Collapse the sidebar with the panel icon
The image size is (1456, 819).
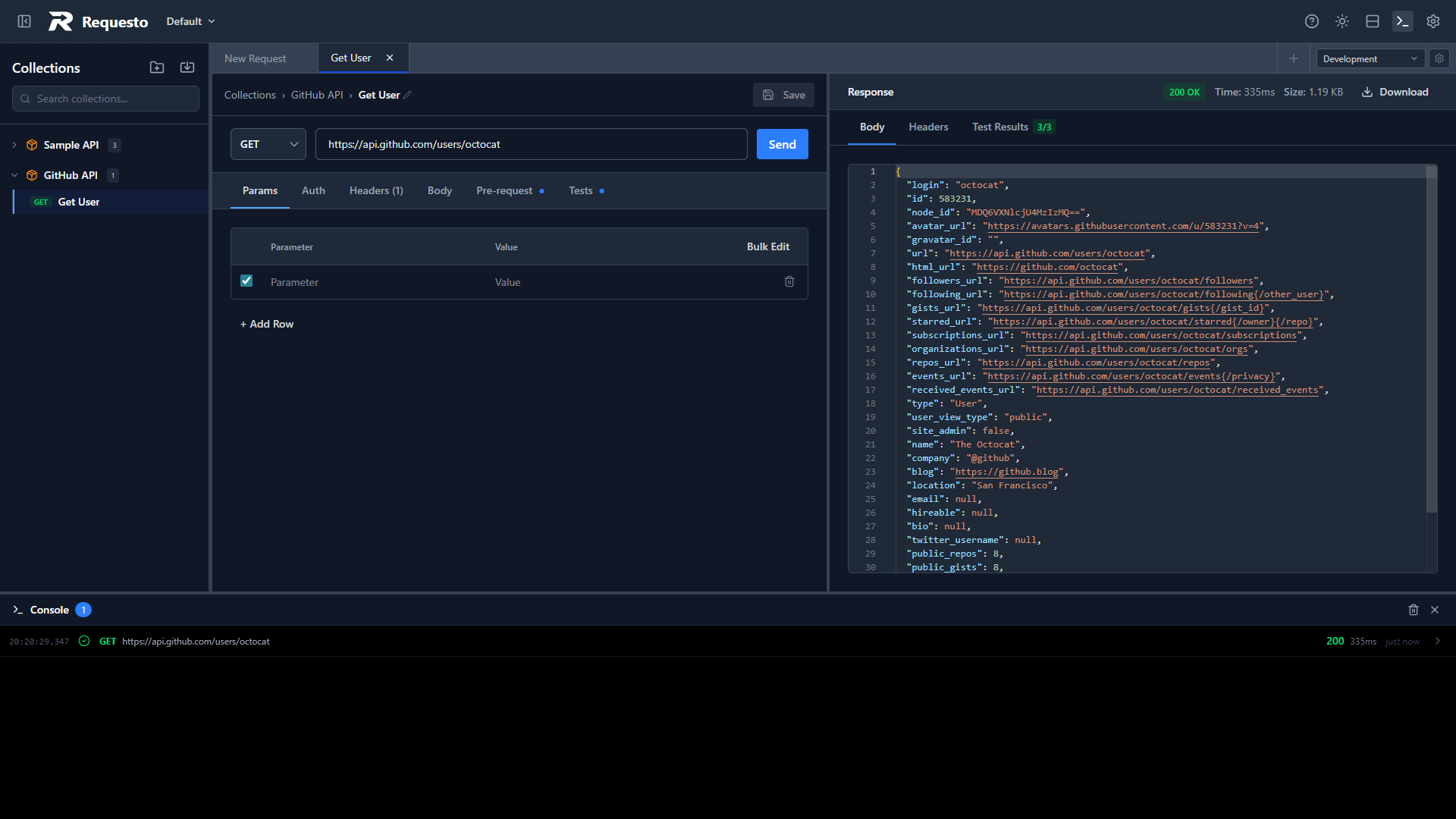click(24, 21)
